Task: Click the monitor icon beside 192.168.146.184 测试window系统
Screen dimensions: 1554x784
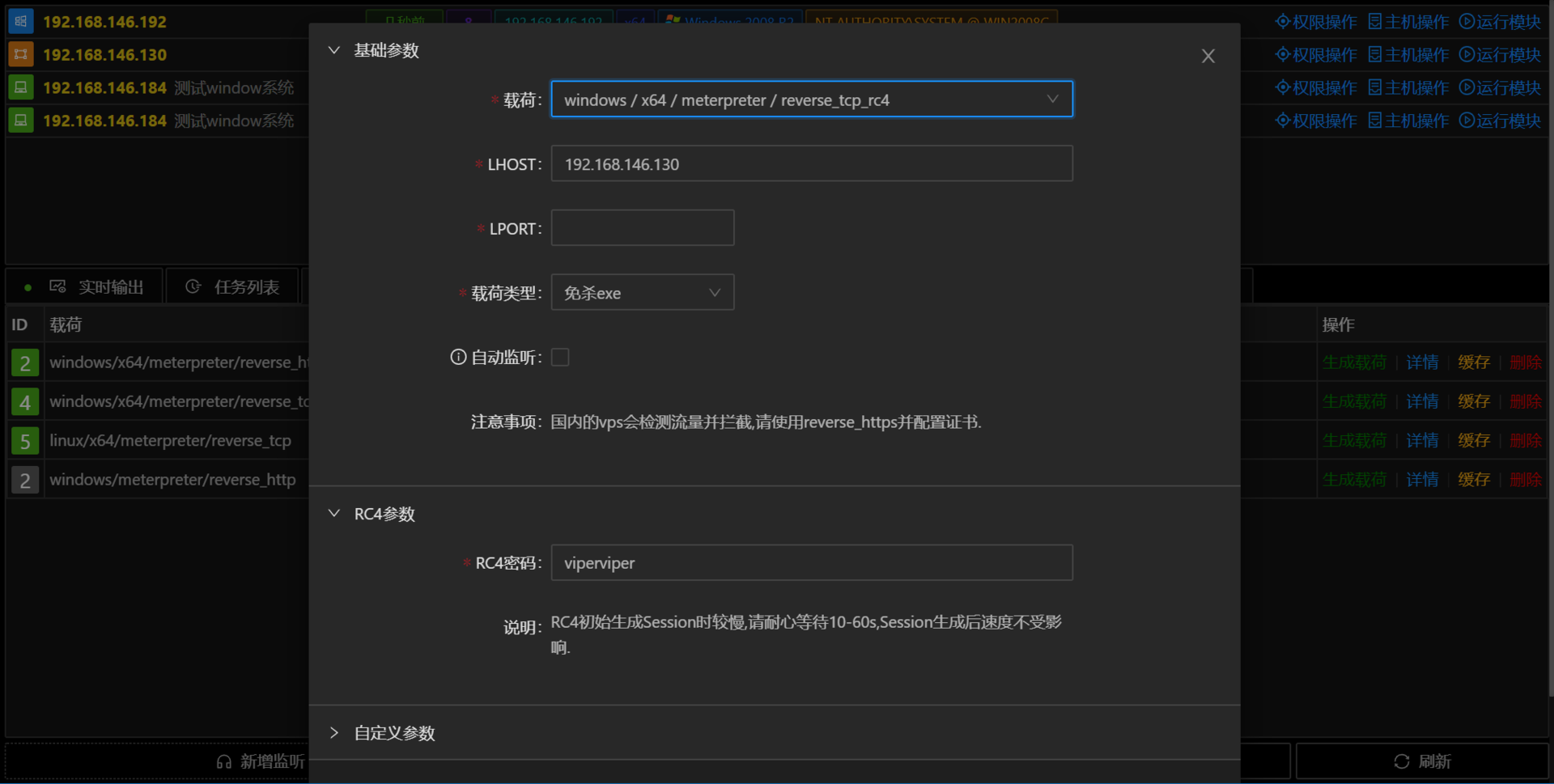Action: click(x=20, y=87)
